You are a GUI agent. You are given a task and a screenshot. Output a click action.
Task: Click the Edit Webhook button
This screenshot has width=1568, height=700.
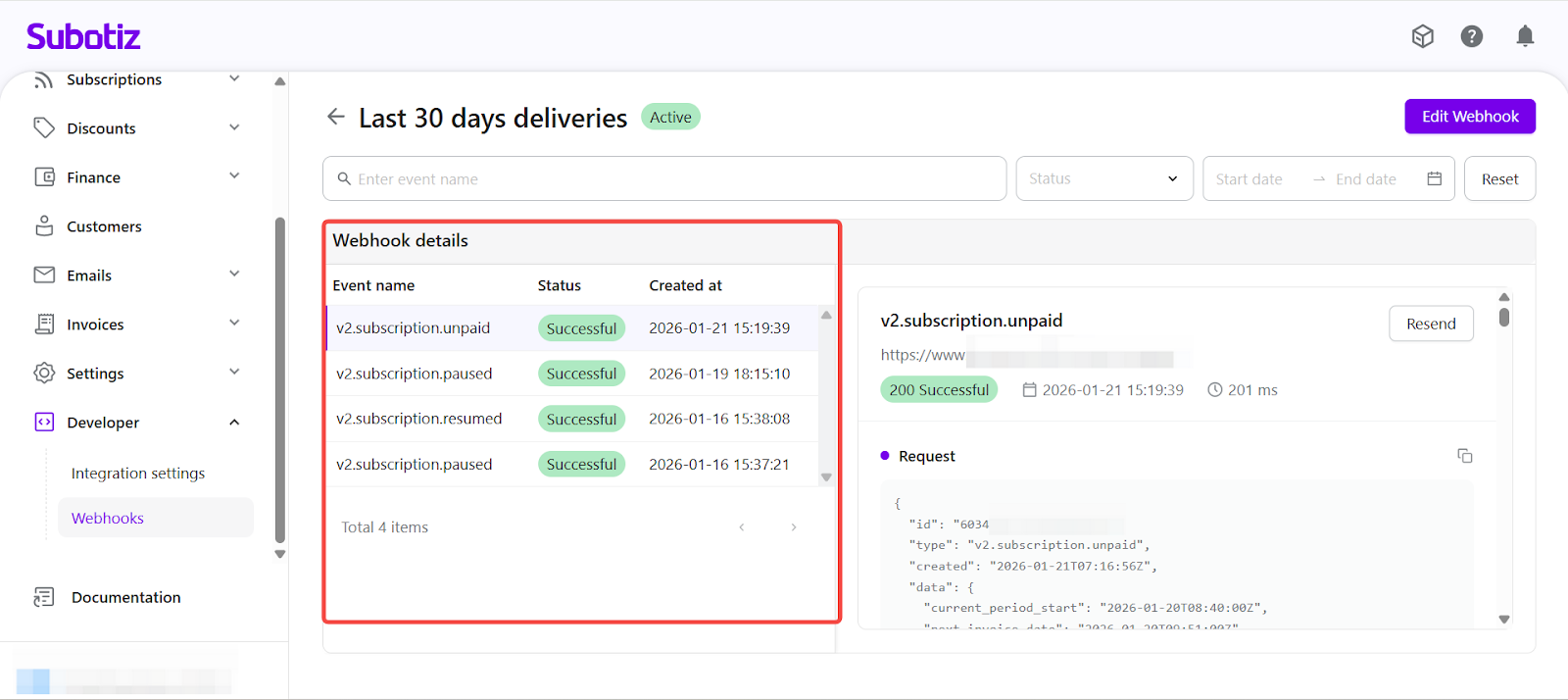tap(1469, 117)
